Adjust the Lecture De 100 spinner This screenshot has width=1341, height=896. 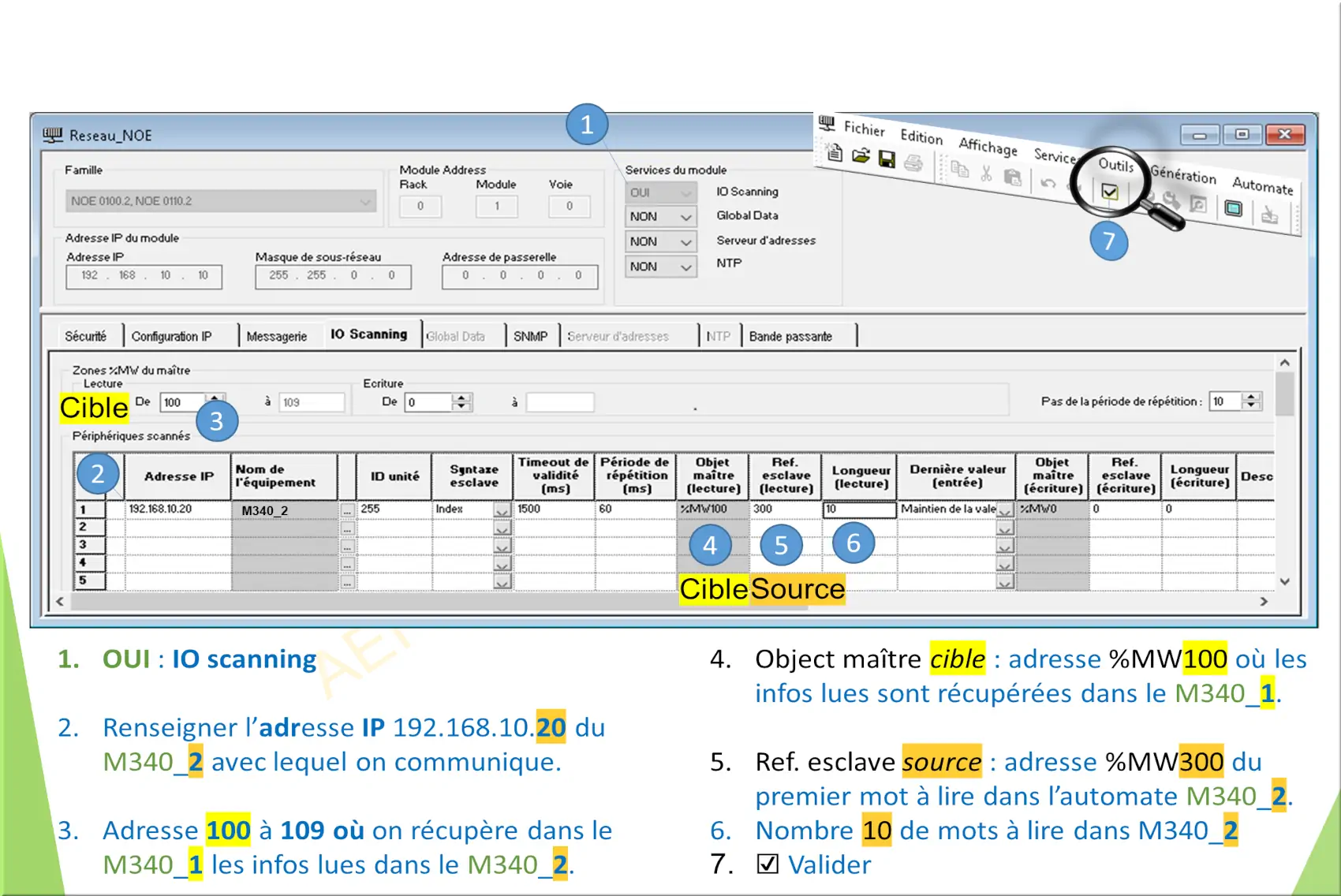[215, 402]
